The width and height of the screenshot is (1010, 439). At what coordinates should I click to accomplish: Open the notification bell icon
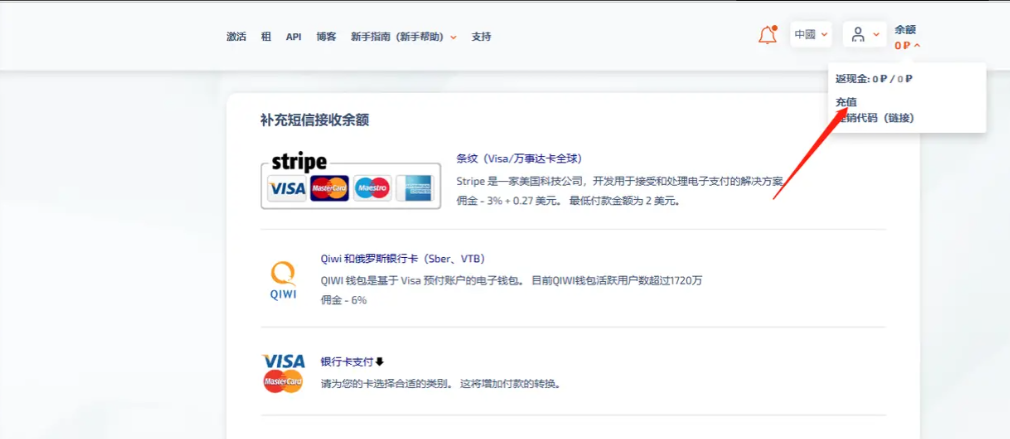[767, 35]
